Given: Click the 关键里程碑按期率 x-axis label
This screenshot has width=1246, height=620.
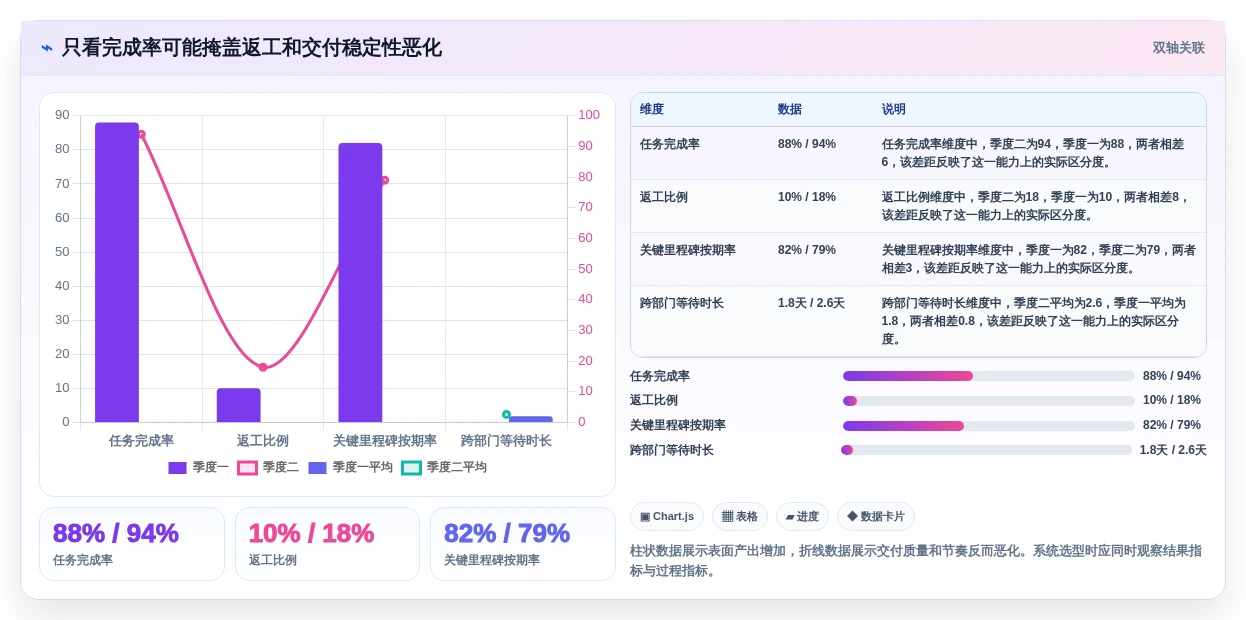Looking at the screenshot, I should pos(385,441).
